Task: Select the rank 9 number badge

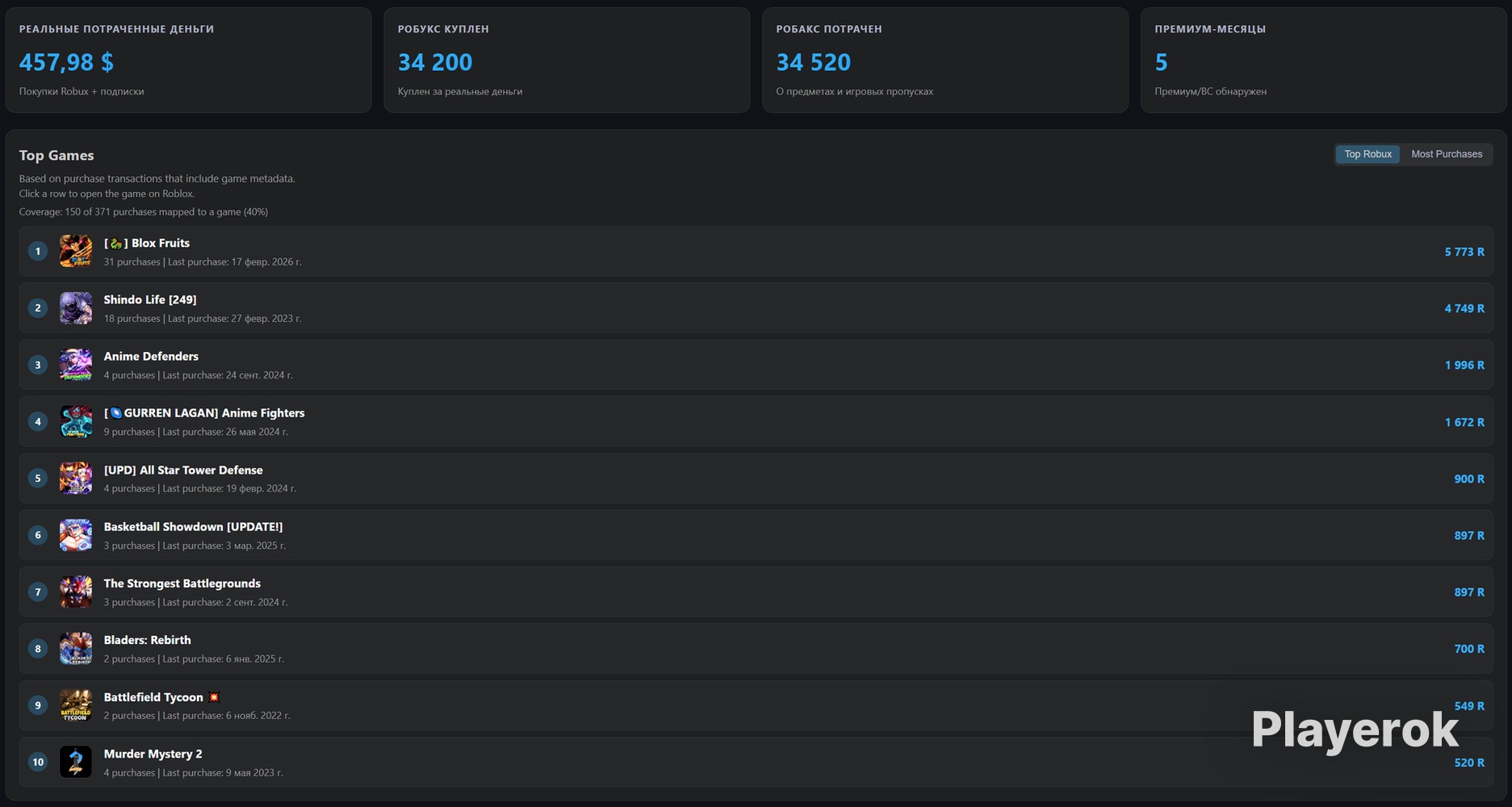Action: point(38,705)
